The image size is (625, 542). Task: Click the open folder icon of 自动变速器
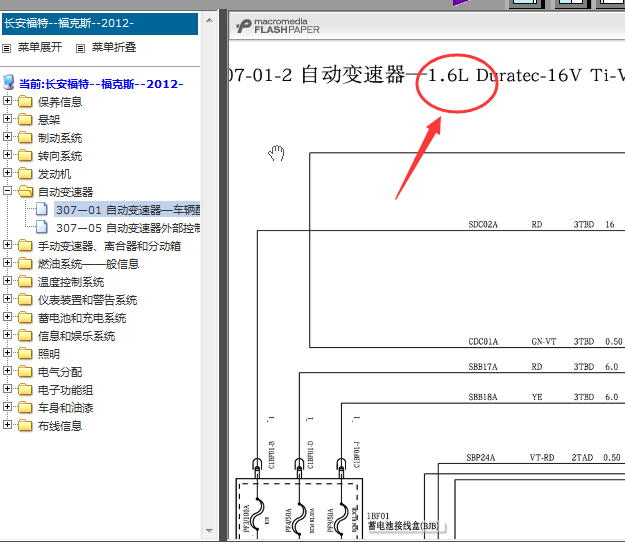coord(26,191)
